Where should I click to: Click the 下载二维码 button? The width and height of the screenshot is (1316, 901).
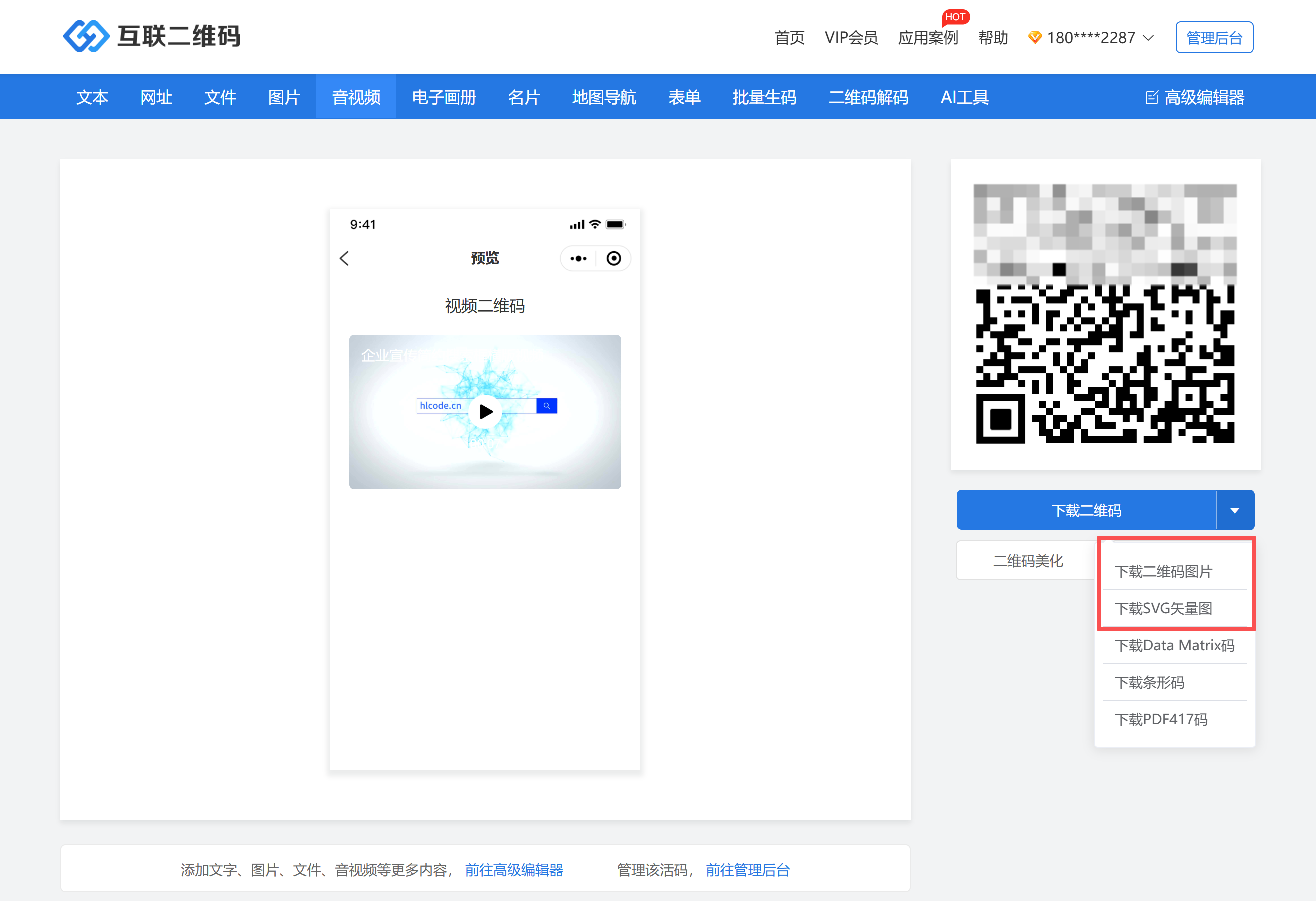[1085, 510]
